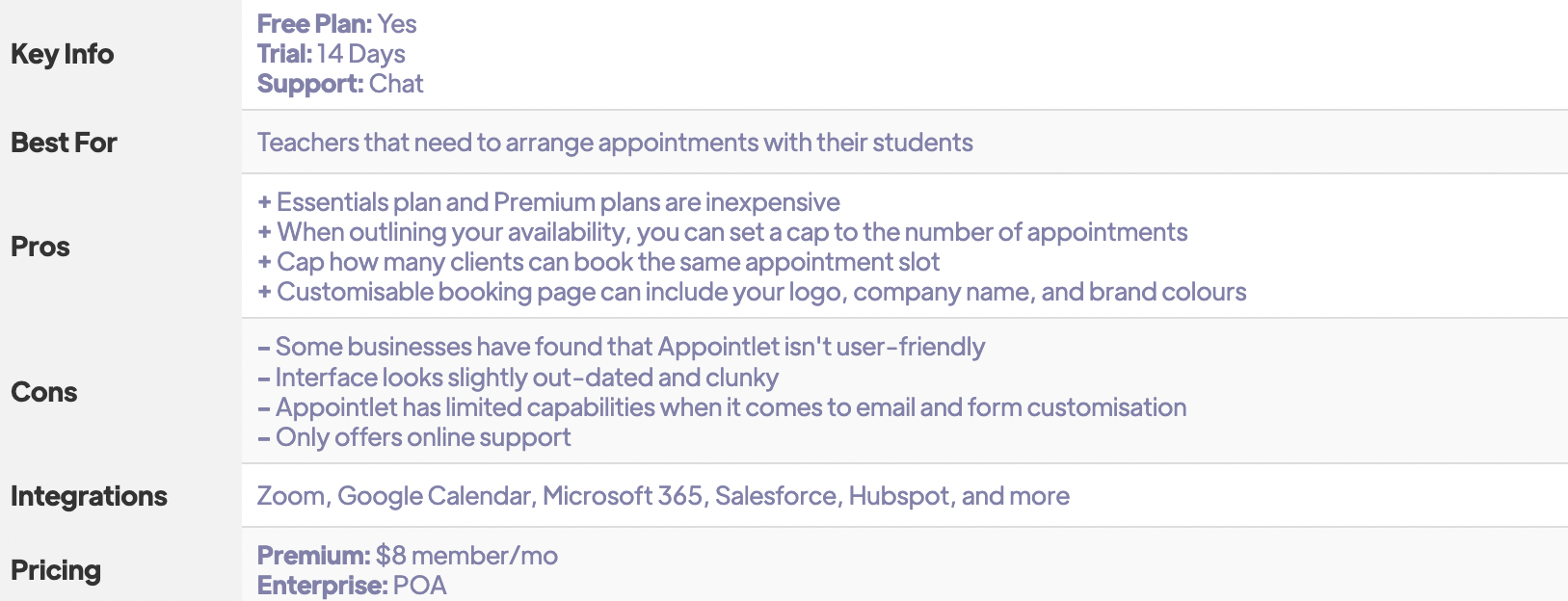Image resolution: width=1568 pixels, height=601 pixels.
Task: Click the Essentials and Premium plans inexpensive pro
Action: pyautogui.click(x=548, y=202)
